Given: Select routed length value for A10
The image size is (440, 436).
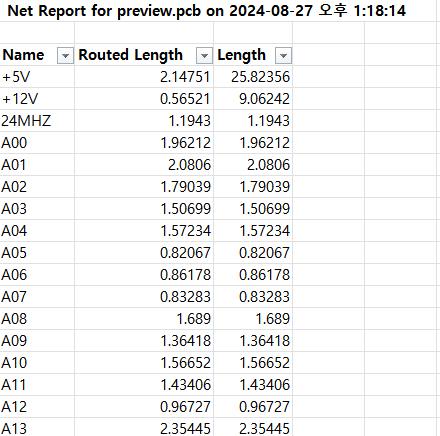Looking at the screenshot, I should [x=144, y=363].
